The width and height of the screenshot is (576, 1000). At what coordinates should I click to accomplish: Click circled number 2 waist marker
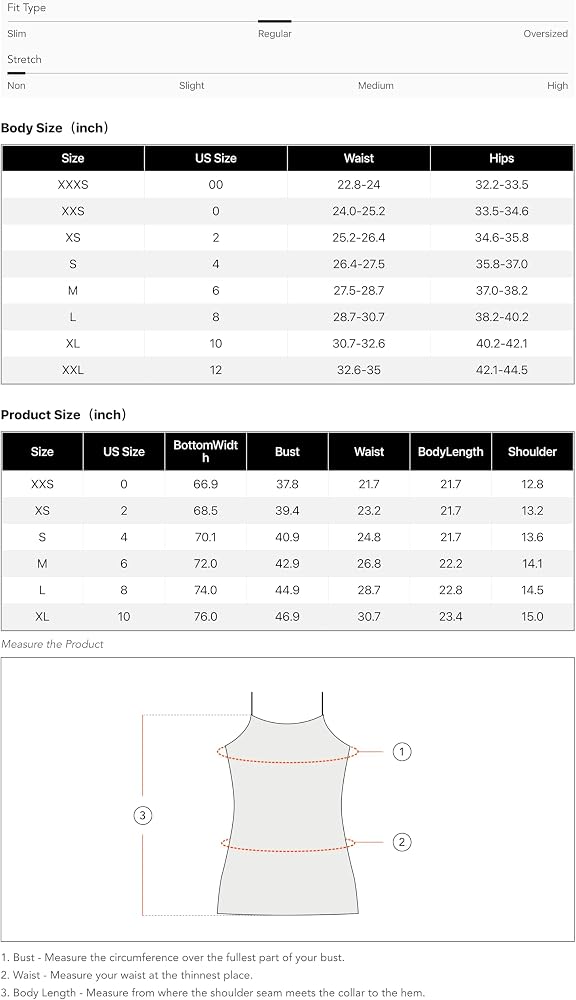point(401,842)
